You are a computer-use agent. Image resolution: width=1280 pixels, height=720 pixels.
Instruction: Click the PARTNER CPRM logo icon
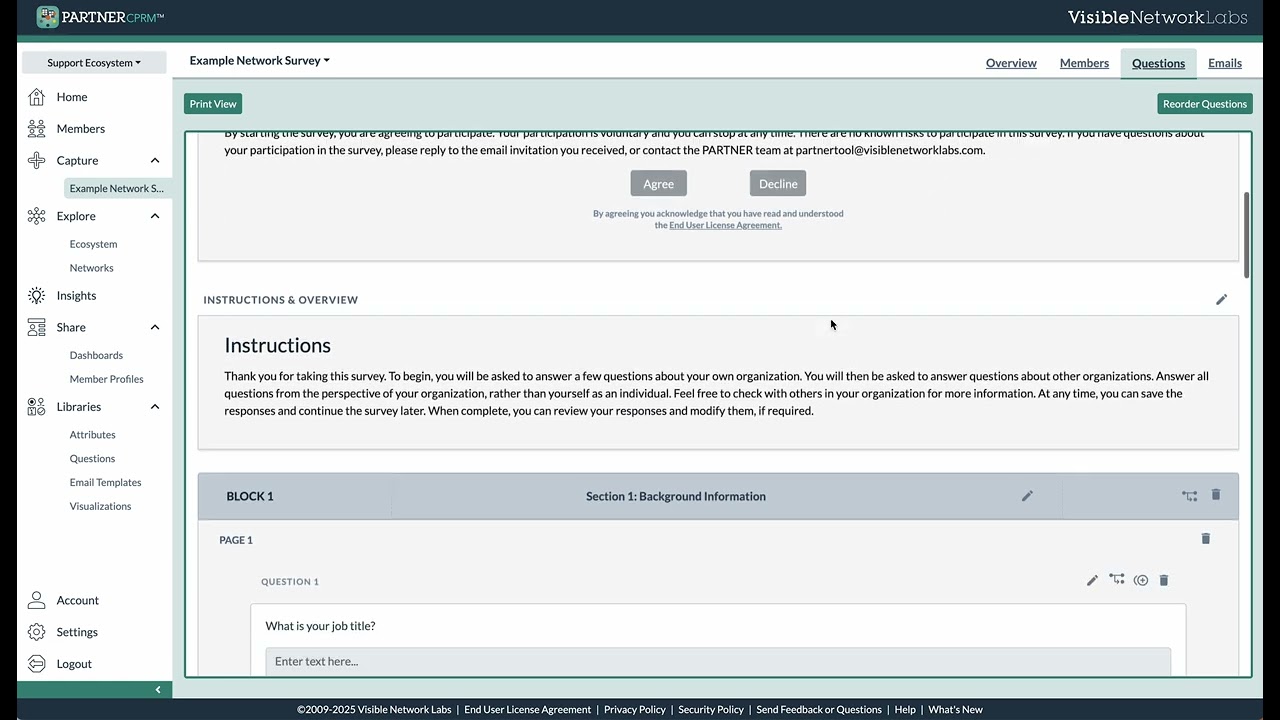[48, 17]
